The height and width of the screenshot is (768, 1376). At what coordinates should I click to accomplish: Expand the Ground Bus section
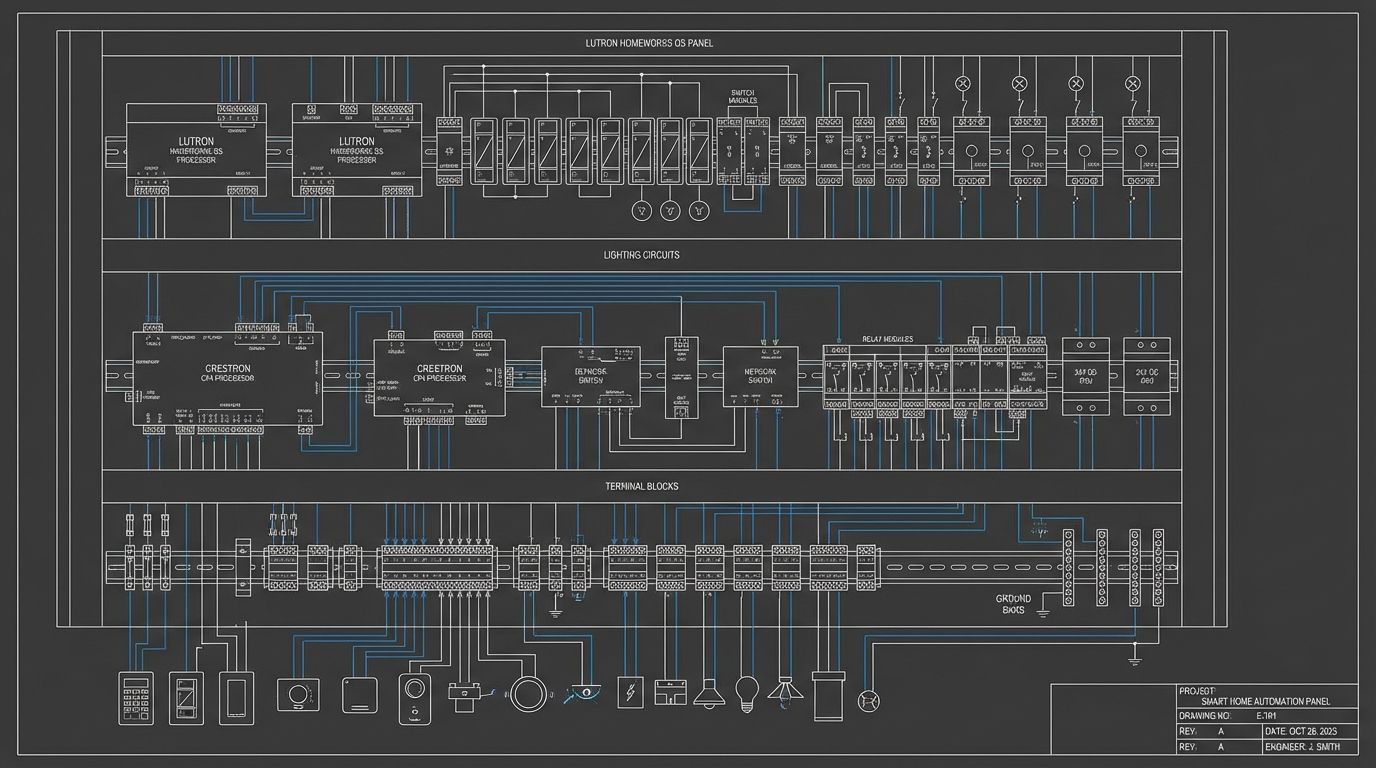tap(1012, 601)
